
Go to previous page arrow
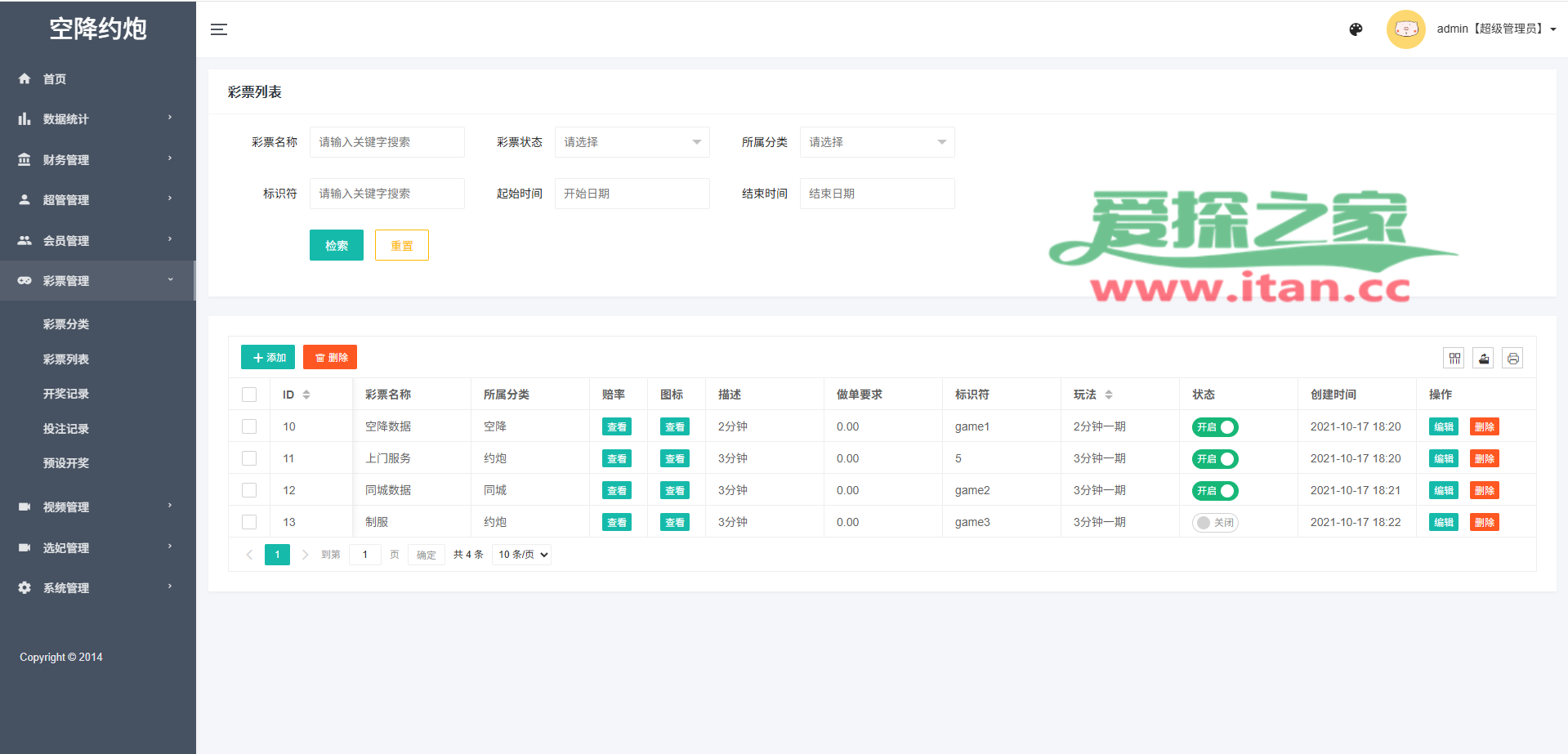pyautogui.click(x=249, y=555)
